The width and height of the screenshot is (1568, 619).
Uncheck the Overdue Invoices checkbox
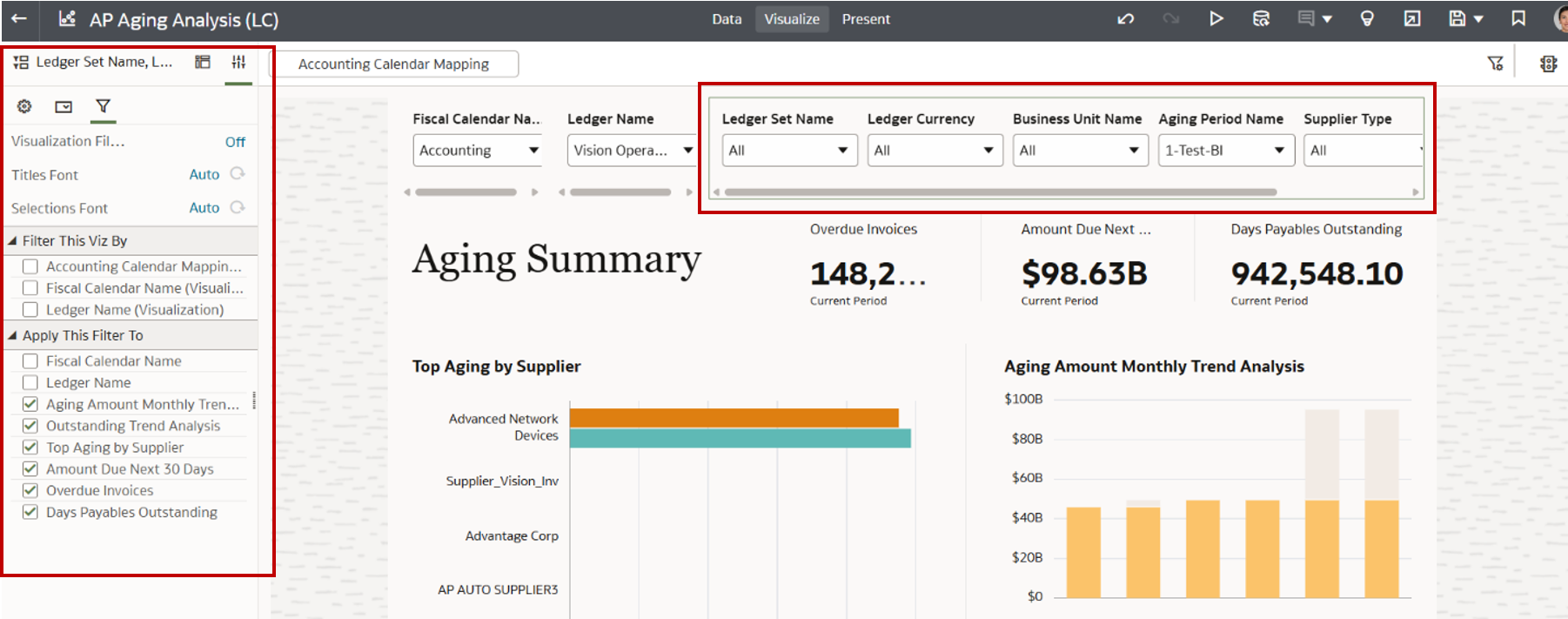(30, 491)
